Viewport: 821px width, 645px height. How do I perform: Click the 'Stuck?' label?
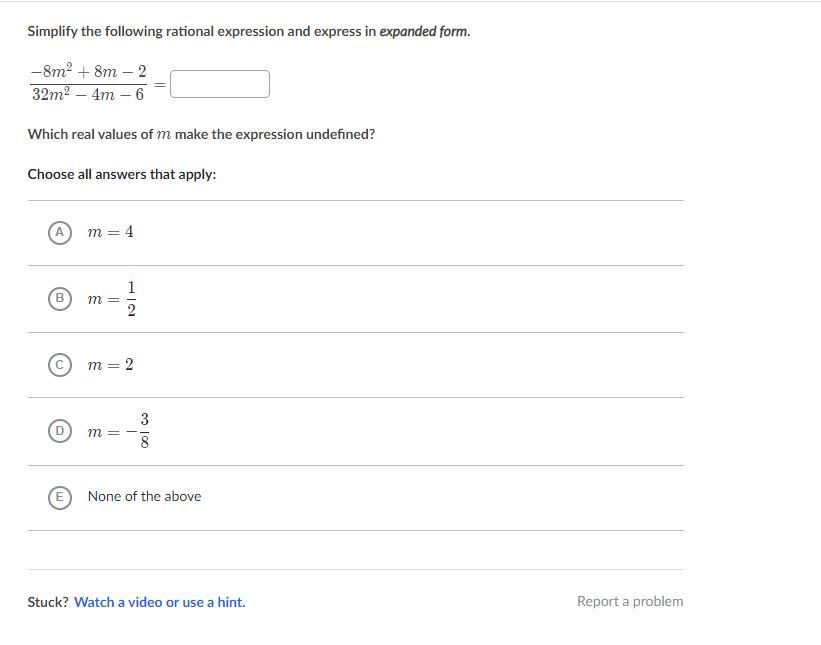click(x=48, y=602)
